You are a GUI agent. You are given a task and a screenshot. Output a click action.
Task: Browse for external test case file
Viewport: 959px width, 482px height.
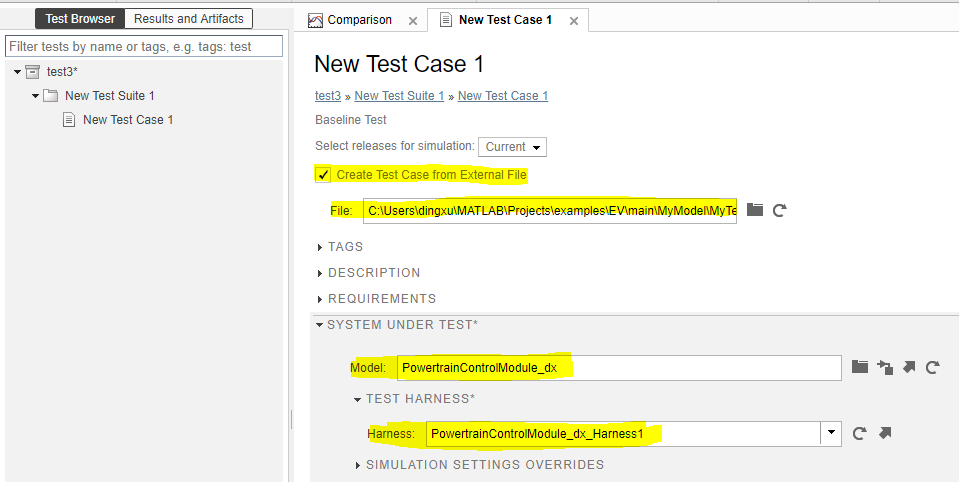[755, 210]
